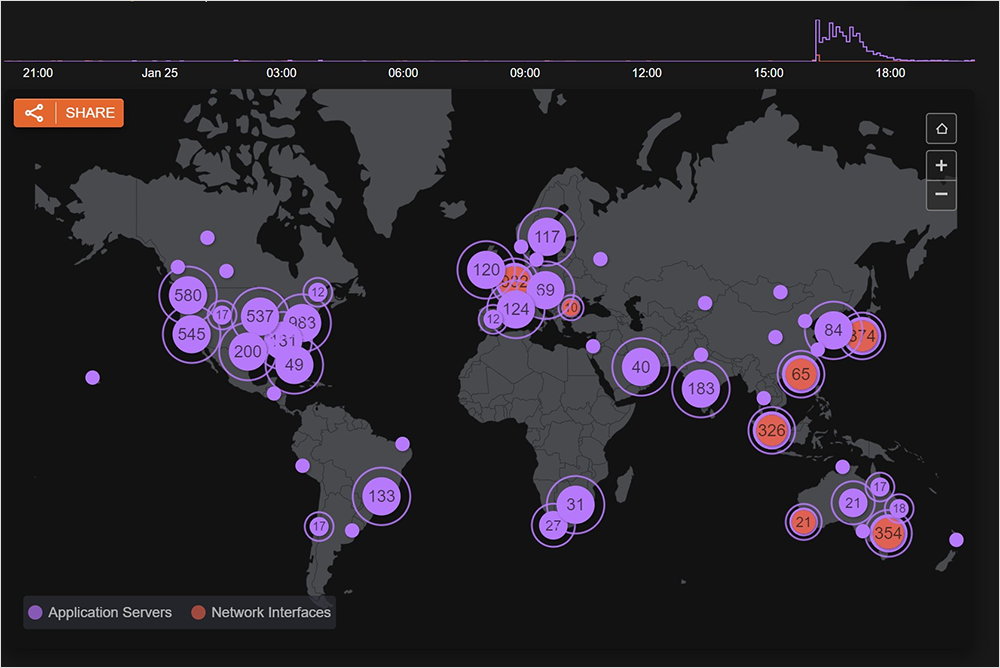Viewport: 1000px width, 668px height.
Task: Click the 09:00 timeline label
Action: pyautogui.click(x=525, y=73)
